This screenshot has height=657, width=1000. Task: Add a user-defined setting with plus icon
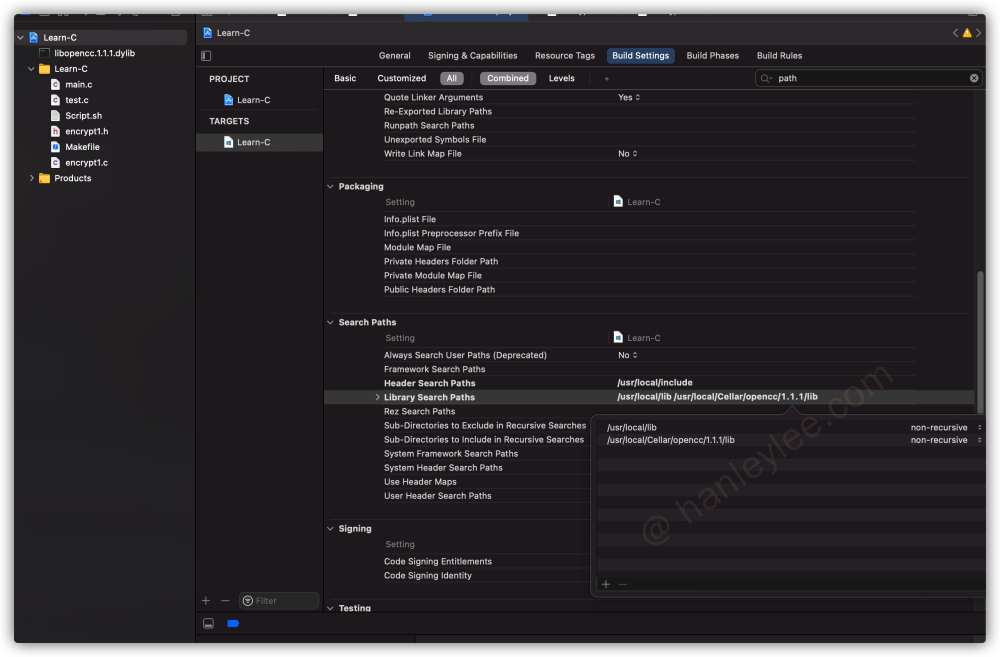607,79
